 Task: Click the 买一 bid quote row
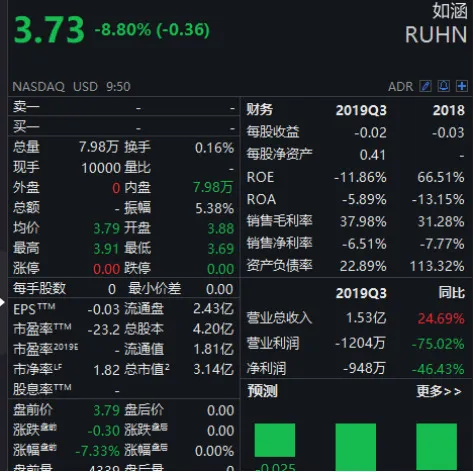pos(124,127)
